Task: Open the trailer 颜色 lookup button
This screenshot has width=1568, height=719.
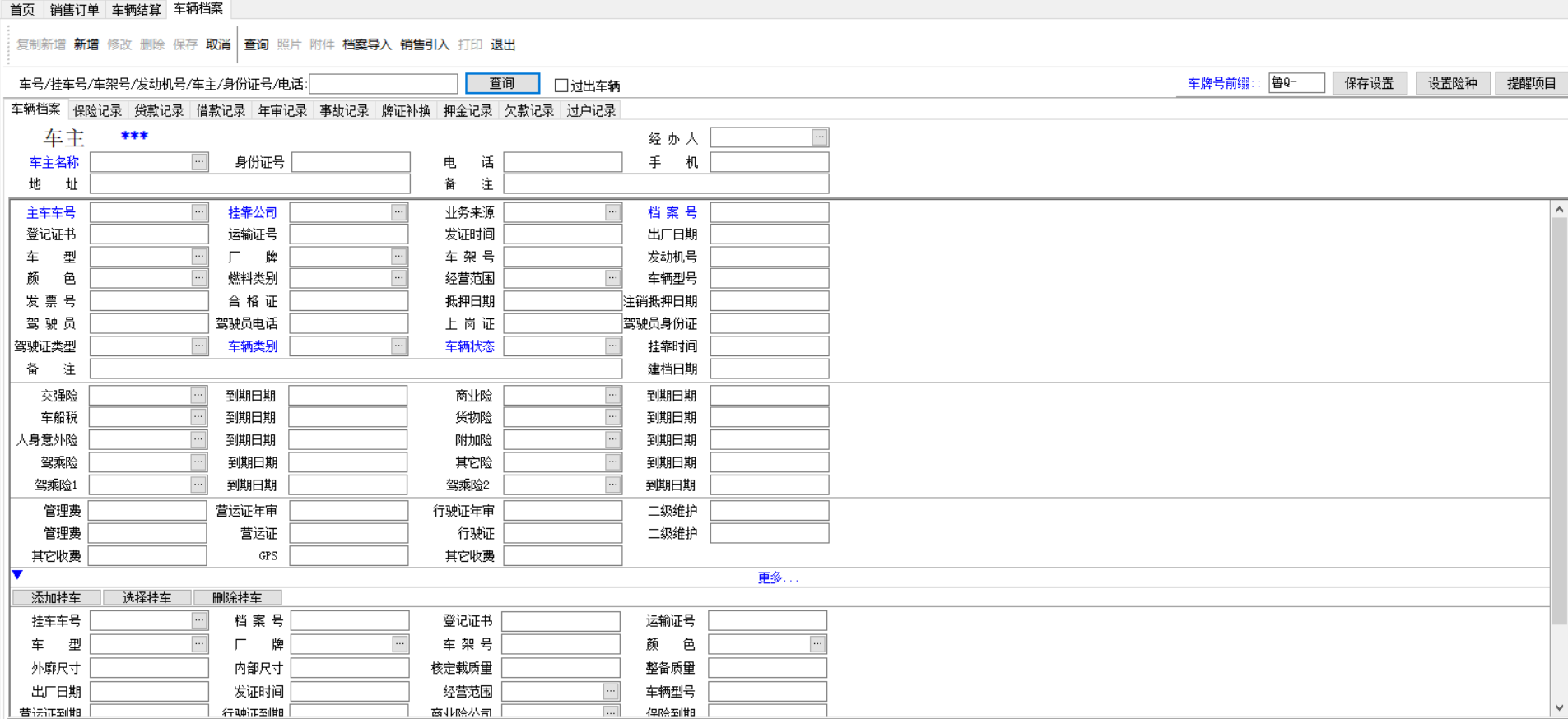Action: [x=817, y=644]
